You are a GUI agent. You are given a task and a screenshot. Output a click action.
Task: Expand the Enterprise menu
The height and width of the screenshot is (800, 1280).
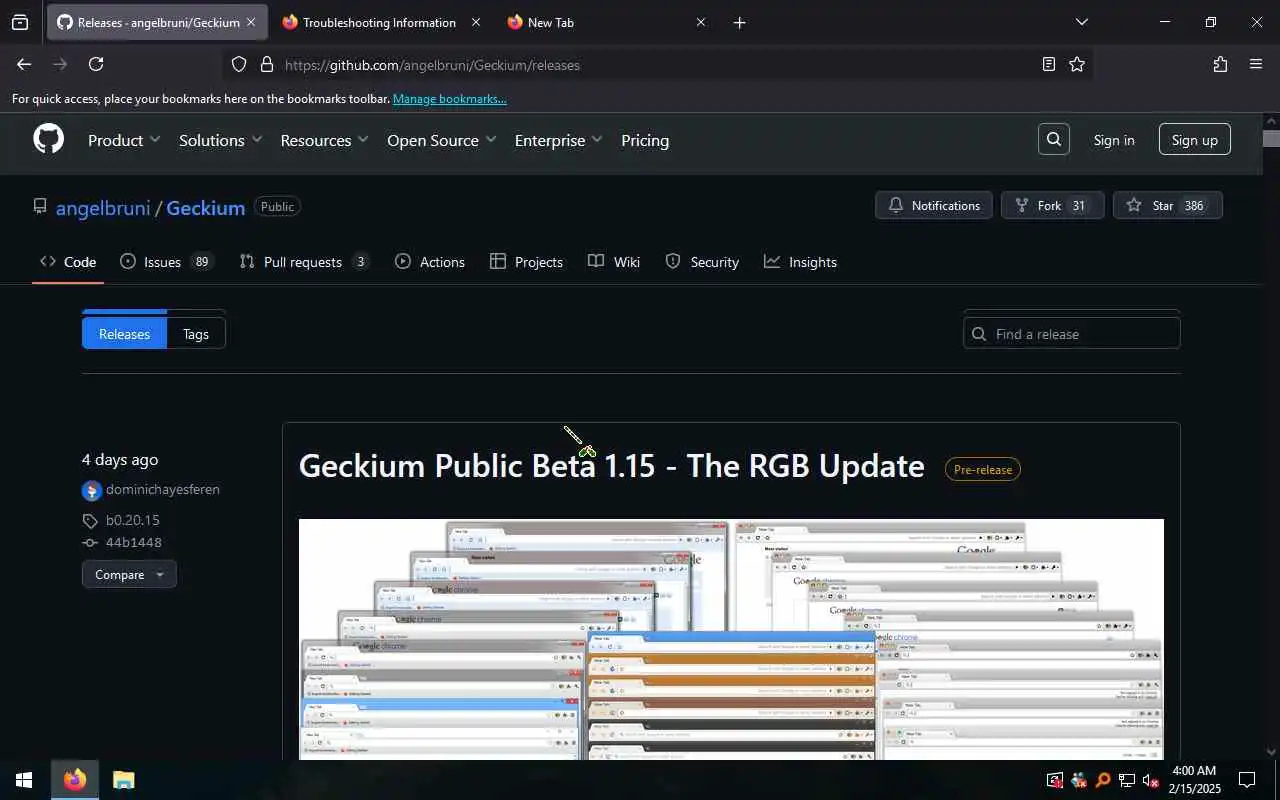pyautogui.click(x=558, y=140)
